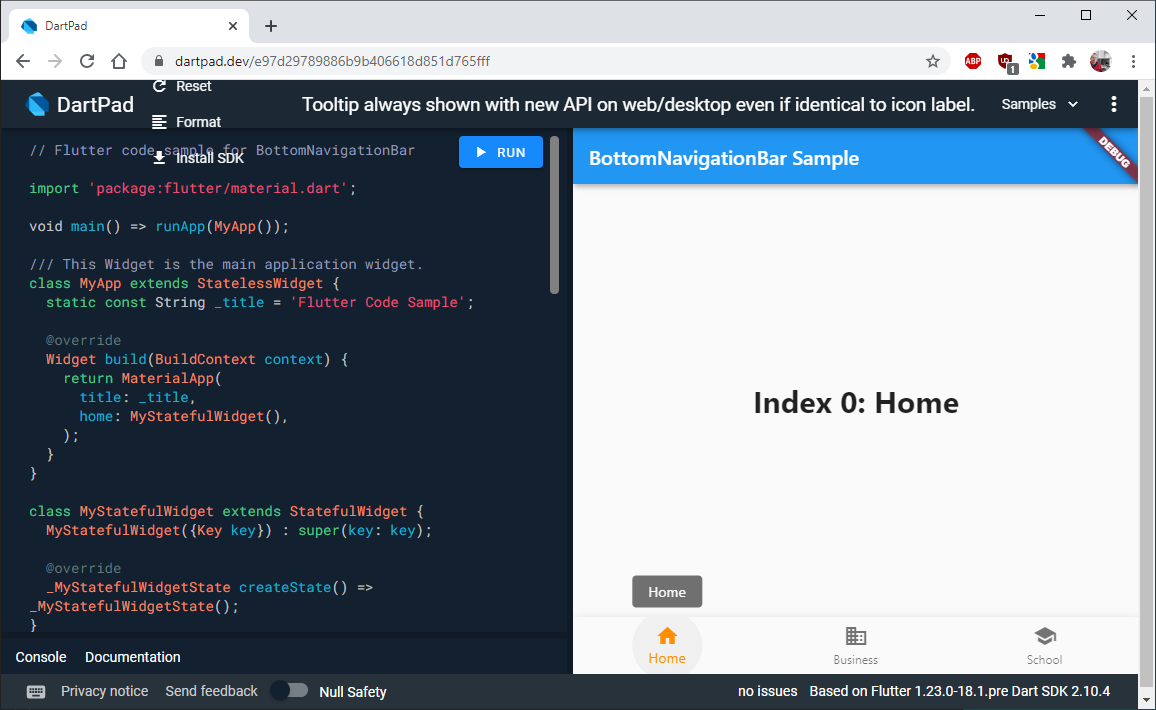Open the keyboard shortcuts icon
Screen dimensions: 1156x710
click(x=36, y=691)
